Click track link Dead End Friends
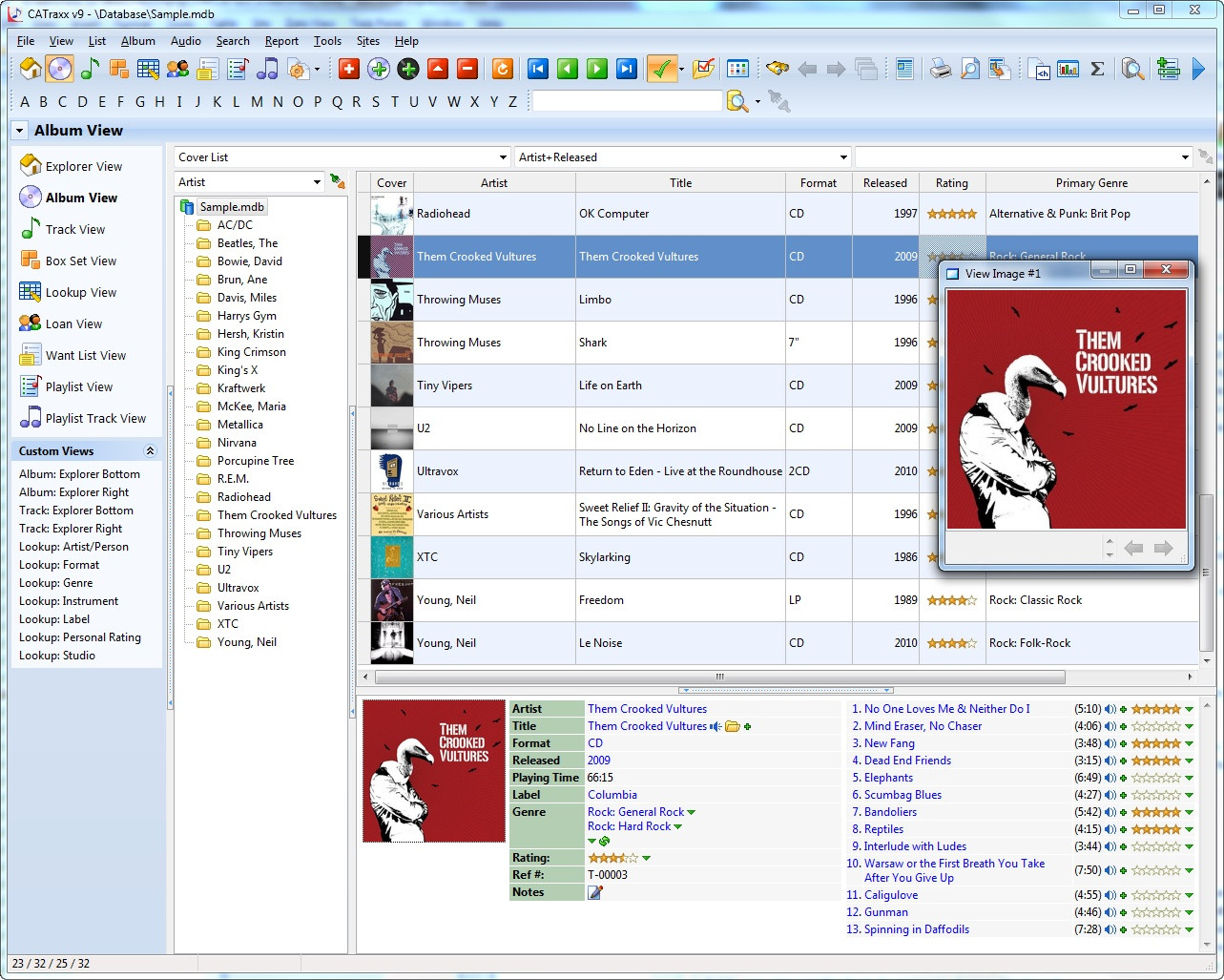This screenshot has width=1224, height=980. click(x=907, y=761)
